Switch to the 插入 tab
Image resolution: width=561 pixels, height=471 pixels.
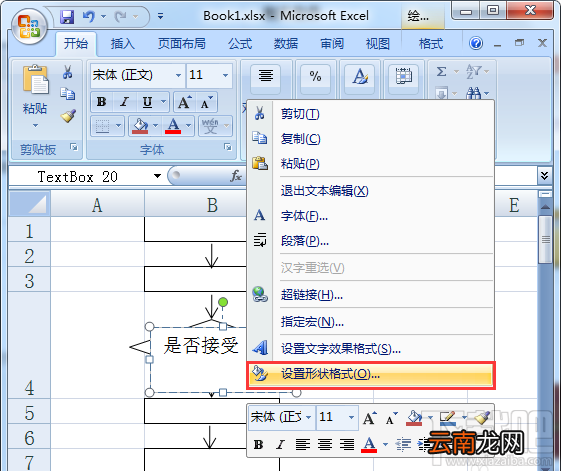click(122, 44)
